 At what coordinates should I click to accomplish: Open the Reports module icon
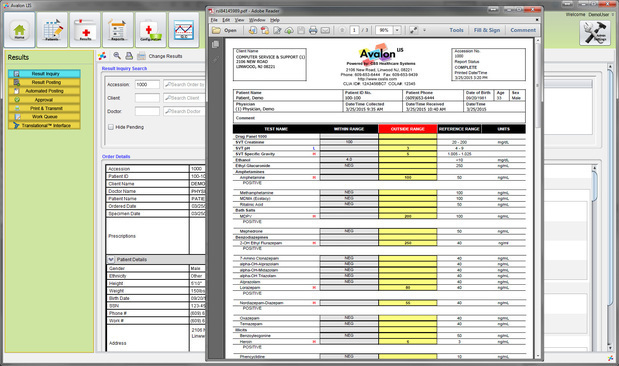pyautogui.click(x=118, y=30)
